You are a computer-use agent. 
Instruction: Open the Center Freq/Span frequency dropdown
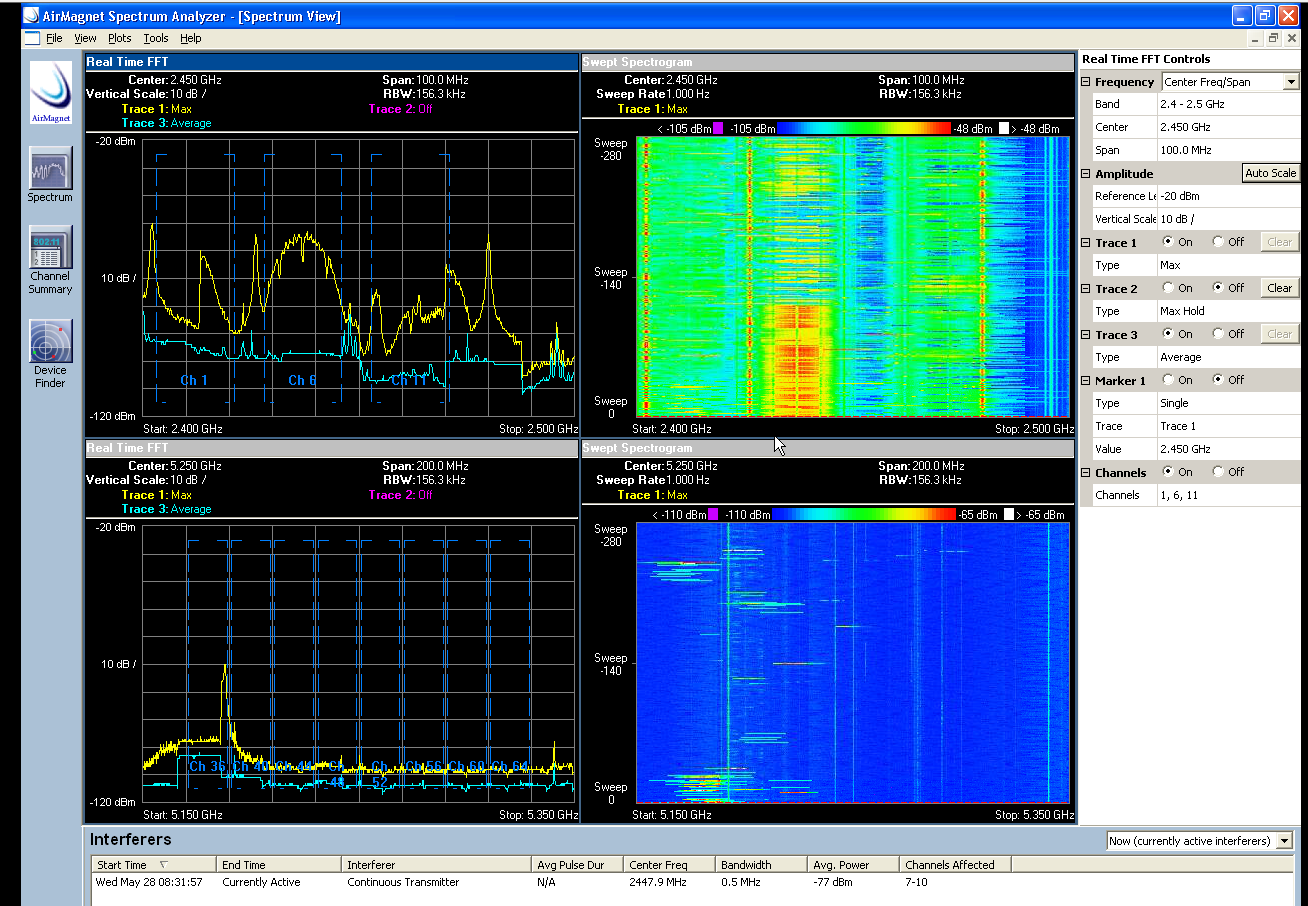click(x=1290, y=82)
